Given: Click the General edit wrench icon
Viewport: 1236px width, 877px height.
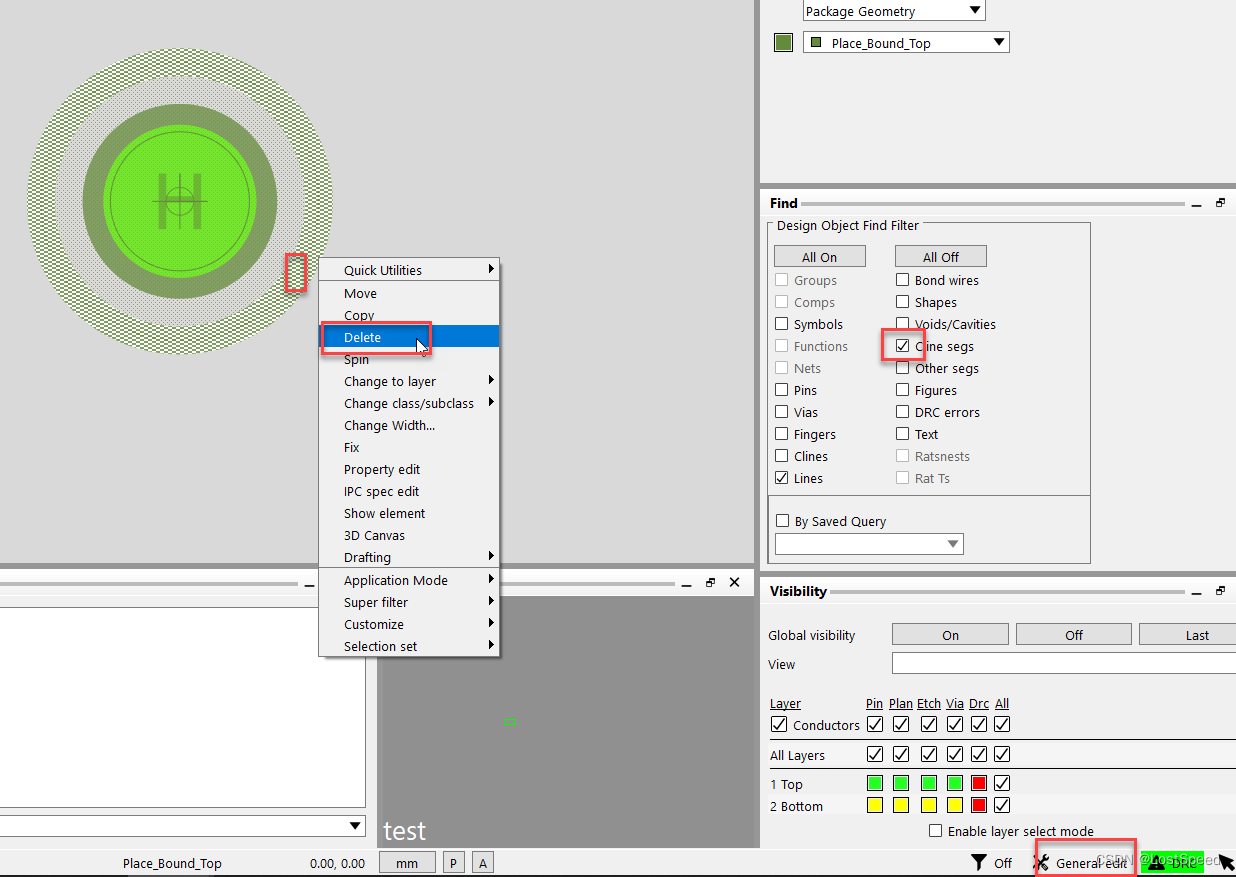Looking at the screenshot, I should pos(1041,863).
